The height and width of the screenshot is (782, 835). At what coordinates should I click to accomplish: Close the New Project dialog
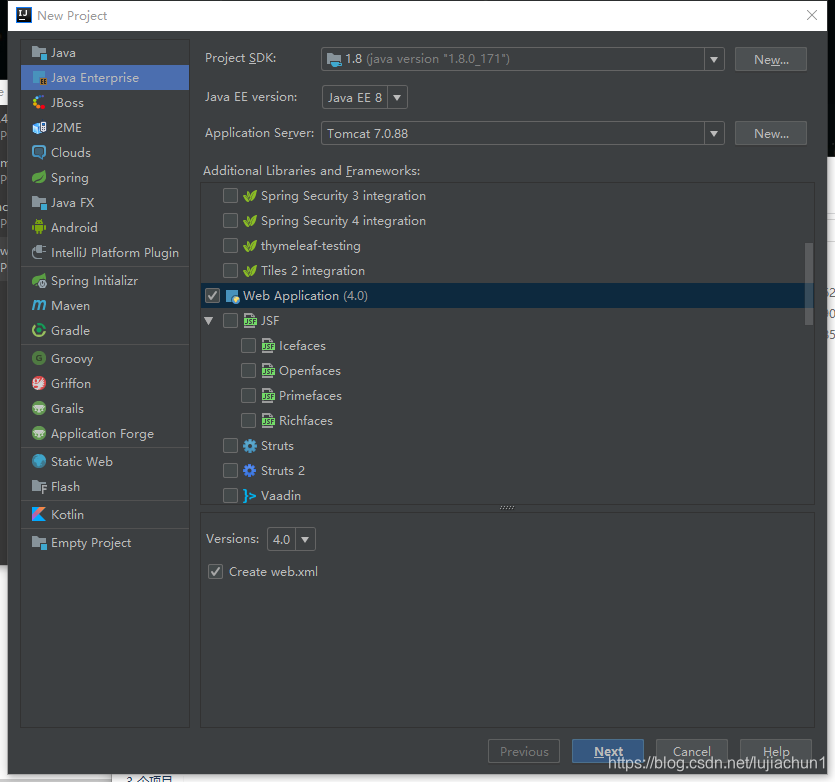point(812,15)
